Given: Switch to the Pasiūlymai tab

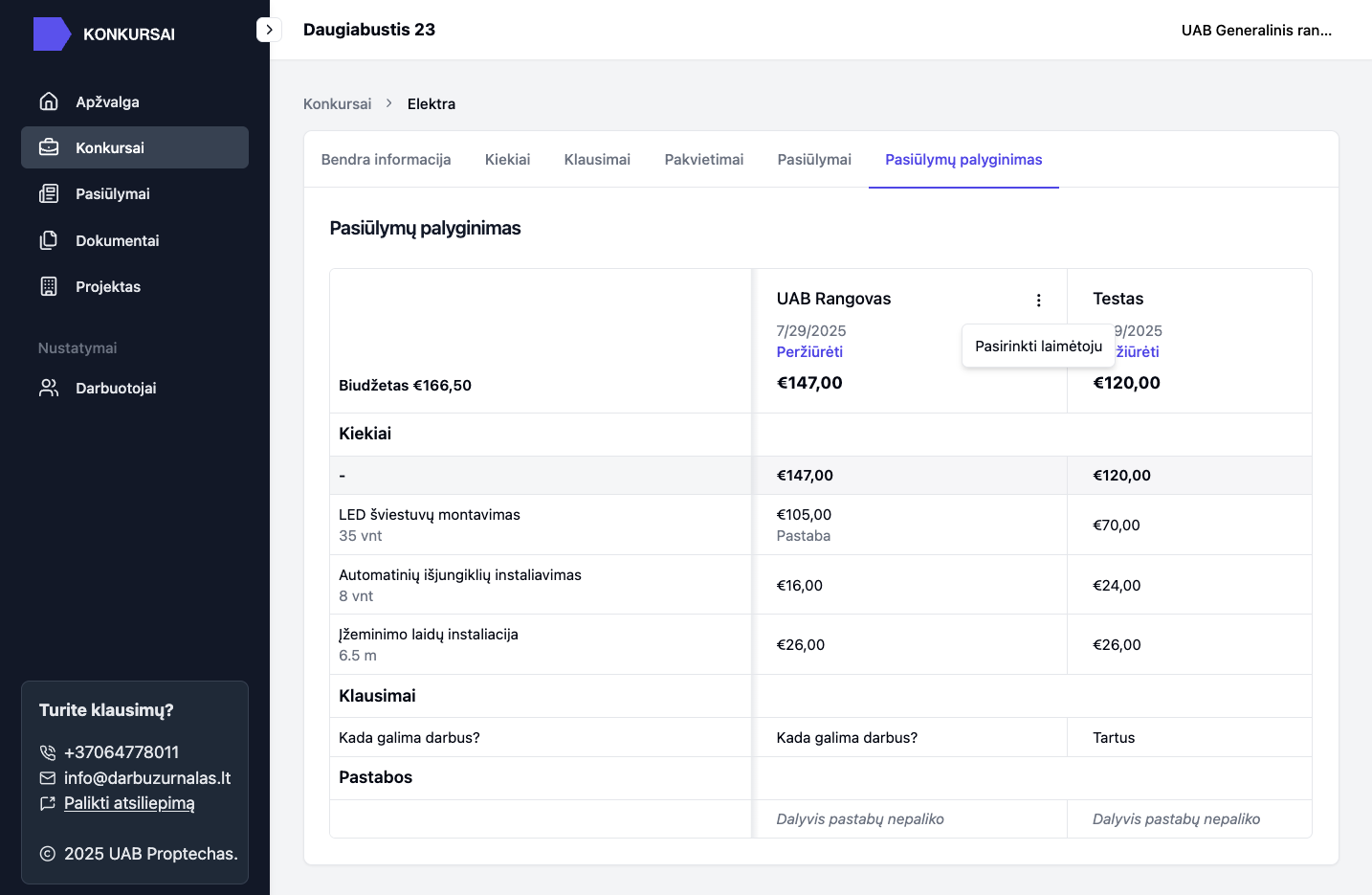Looking at the screenshot, I should pyautogui.click(x=814, y=160).
